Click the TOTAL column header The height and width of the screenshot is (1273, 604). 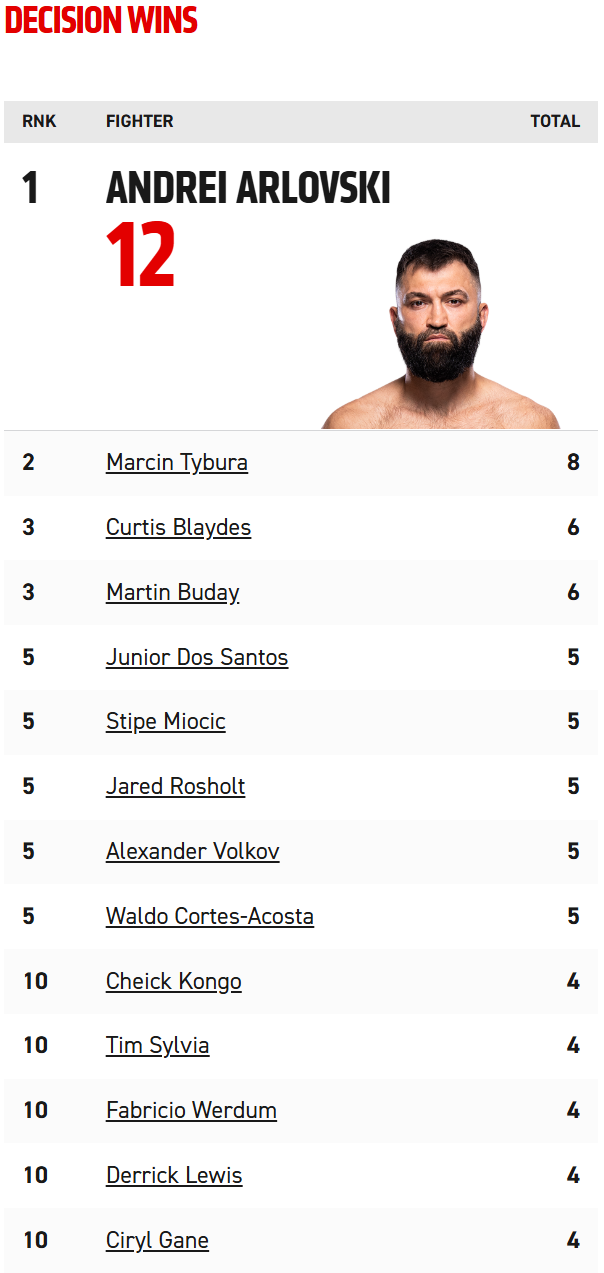[555, 121]
